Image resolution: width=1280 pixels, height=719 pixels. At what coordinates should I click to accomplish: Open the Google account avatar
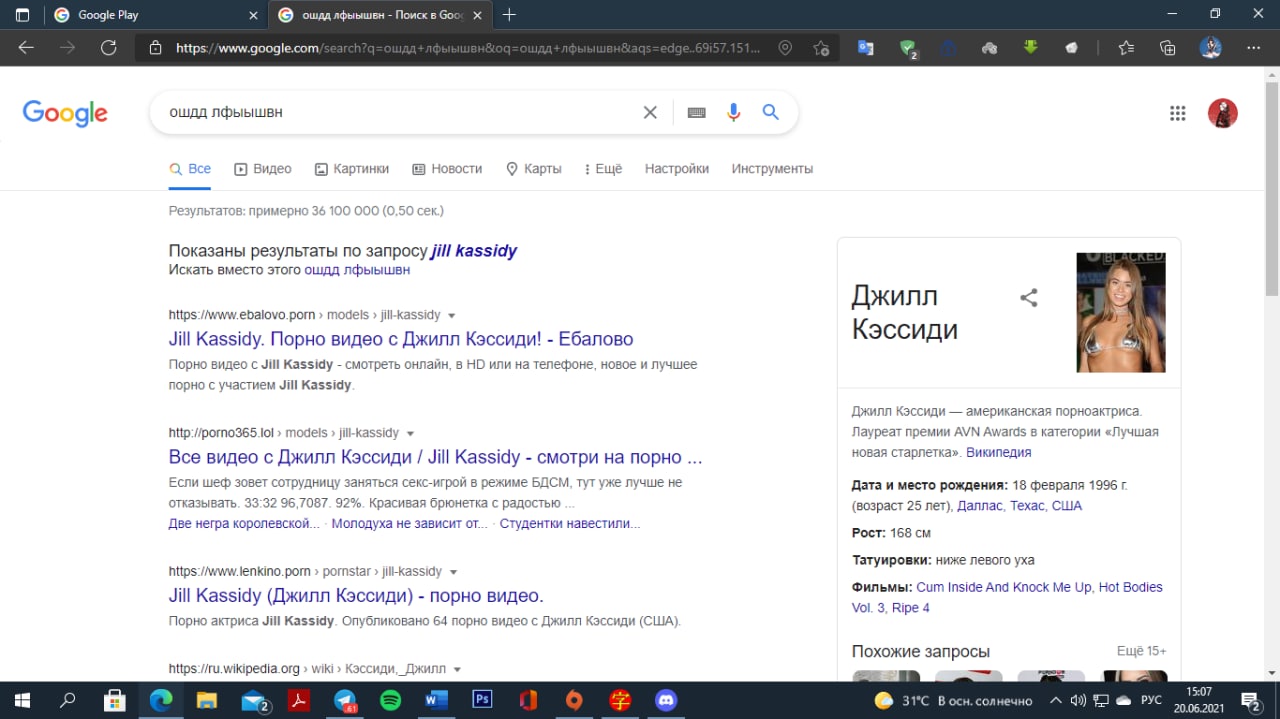tap(1223, 113)
